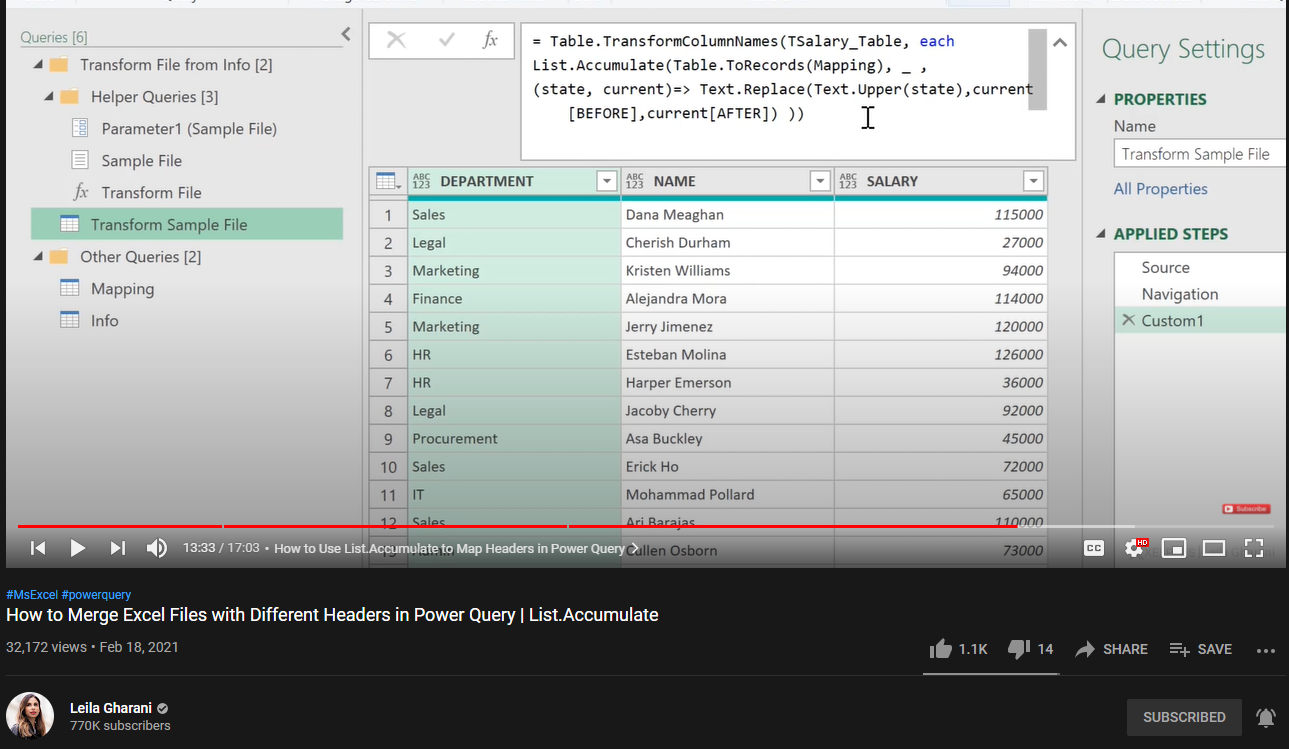
Task: Seek using the video progress bar
Action: (640, 526)
